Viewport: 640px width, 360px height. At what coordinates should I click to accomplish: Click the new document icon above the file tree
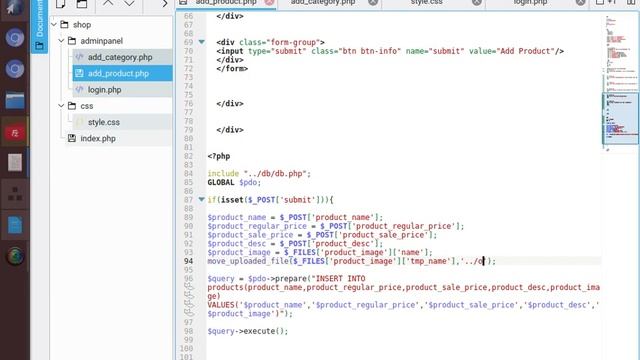(60, 4)
